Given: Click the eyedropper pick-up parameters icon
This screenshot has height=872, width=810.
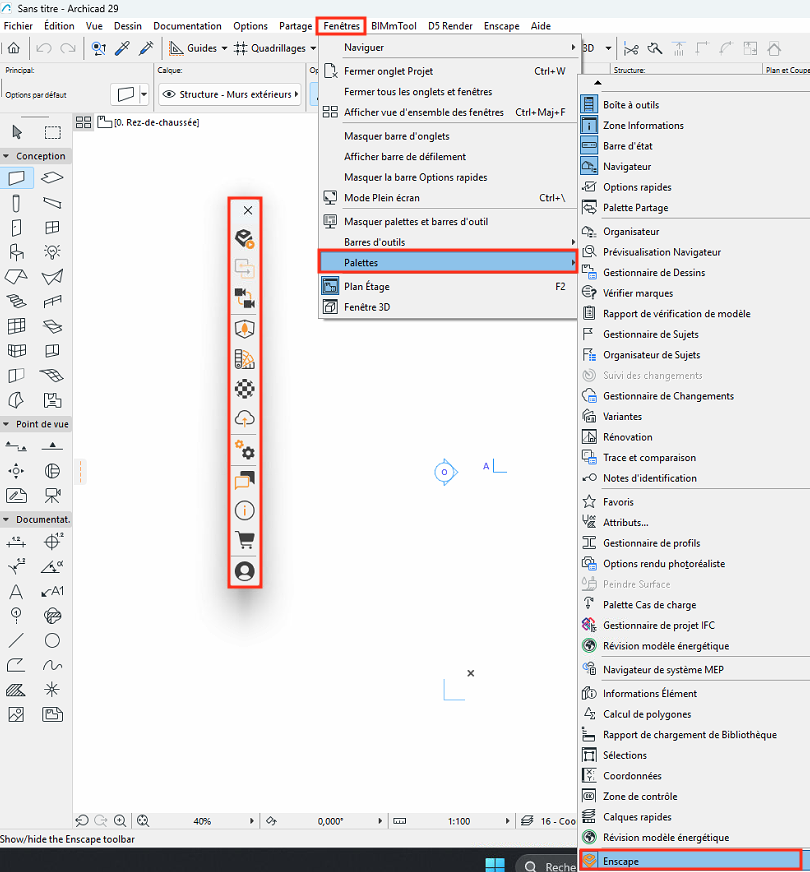Looking at the screenshot, I should coord(122,48).
